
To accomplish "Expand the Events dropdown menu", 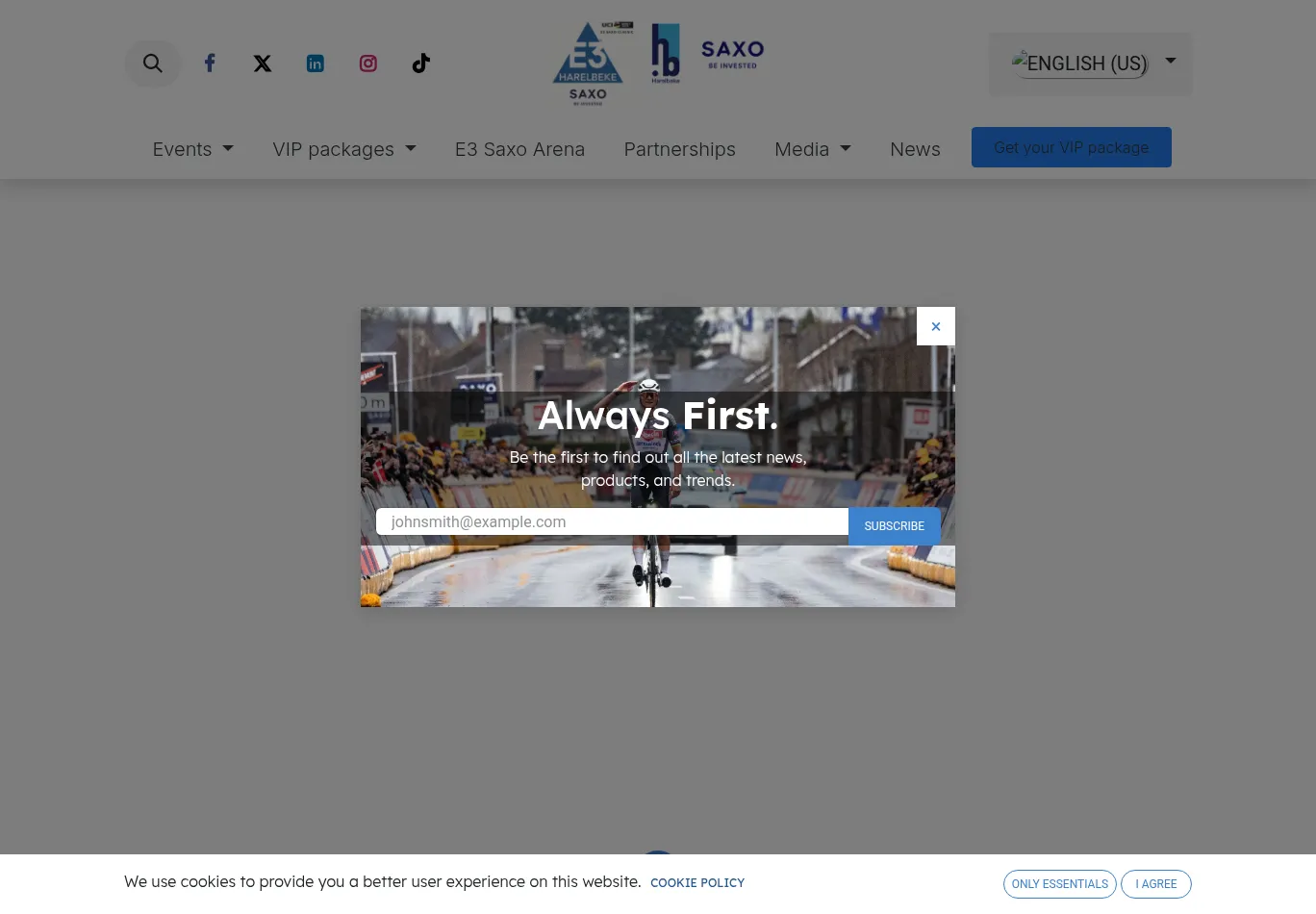I will coord(192,149).
